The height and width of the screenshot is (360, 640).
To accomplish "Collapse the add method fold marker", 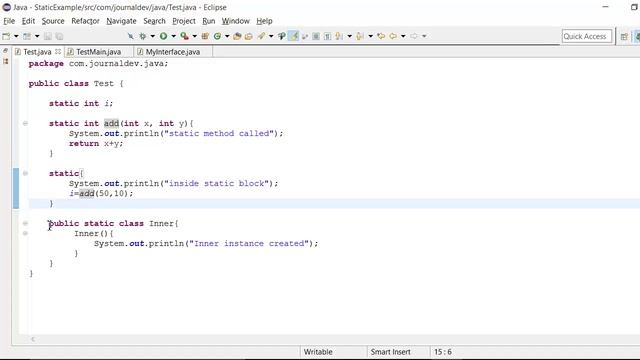I will (25, 123).
